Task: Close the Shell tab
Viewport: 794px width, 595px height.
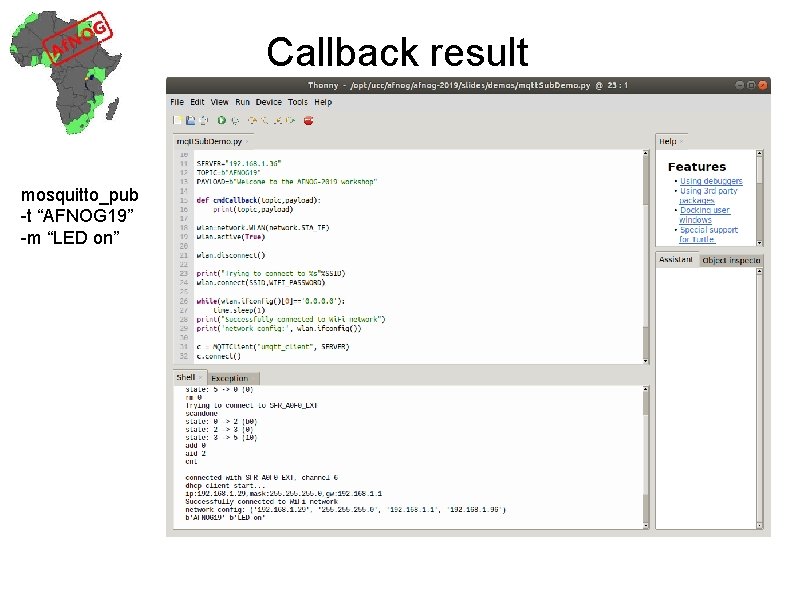Action: pos(201,378)
